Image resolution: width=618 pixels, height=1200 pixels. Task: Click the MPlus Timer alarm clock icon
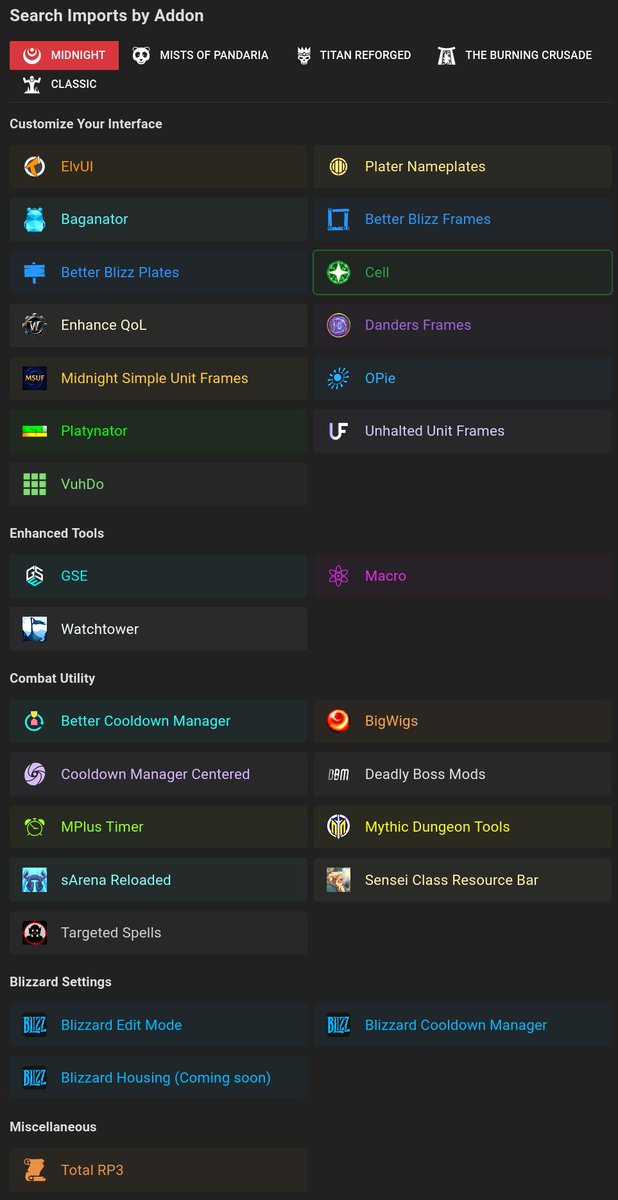[x=35, y=828]
